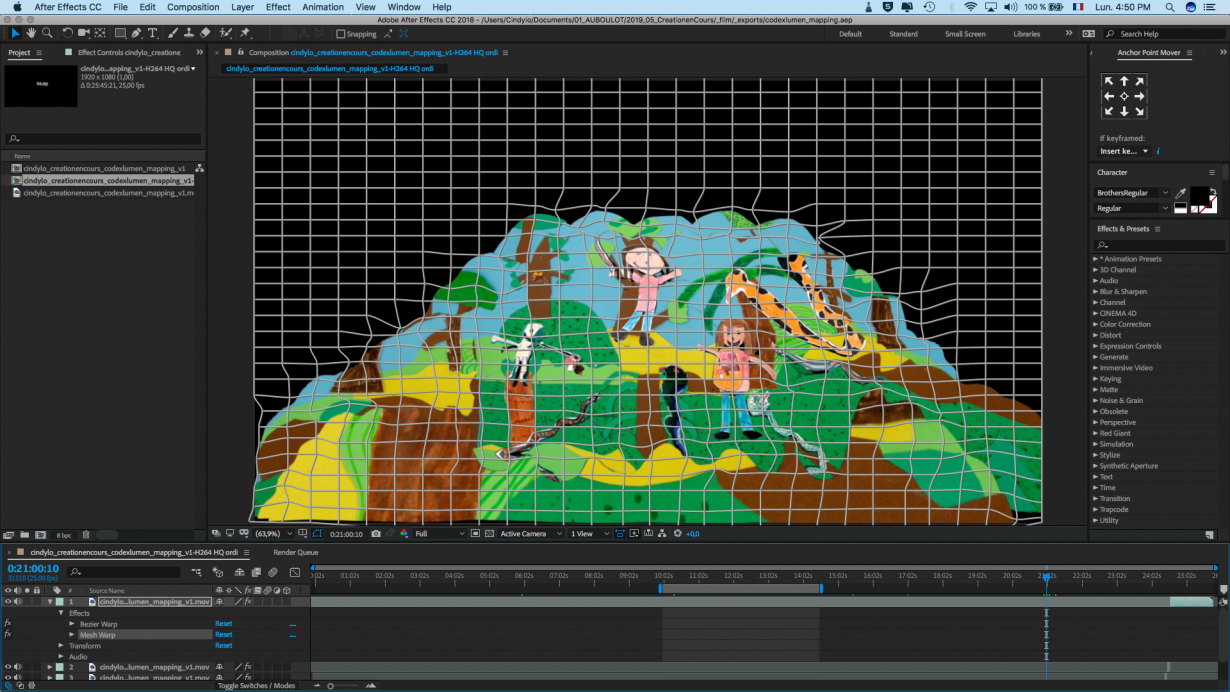Open the Composition menu
This screenshot has width=1230, height=692.
(x=193, y=7)
